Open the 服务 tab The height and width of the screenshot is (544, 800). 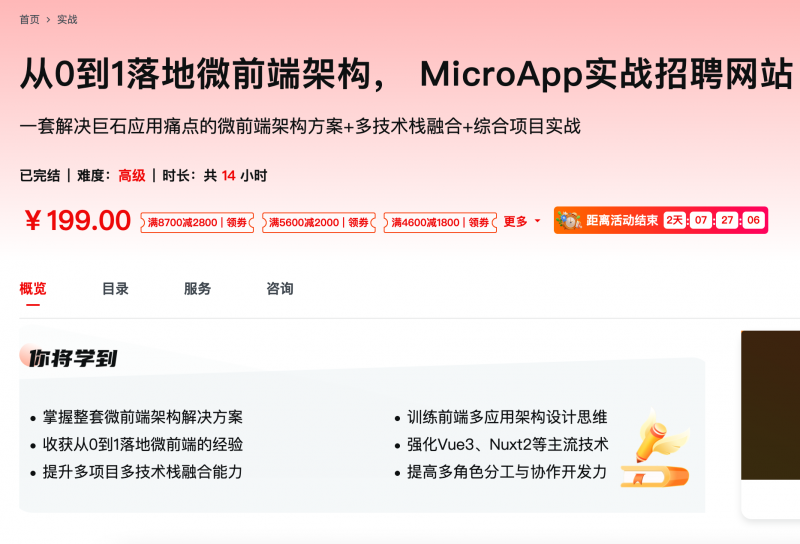pyautogui.click(x=197, y=289)
